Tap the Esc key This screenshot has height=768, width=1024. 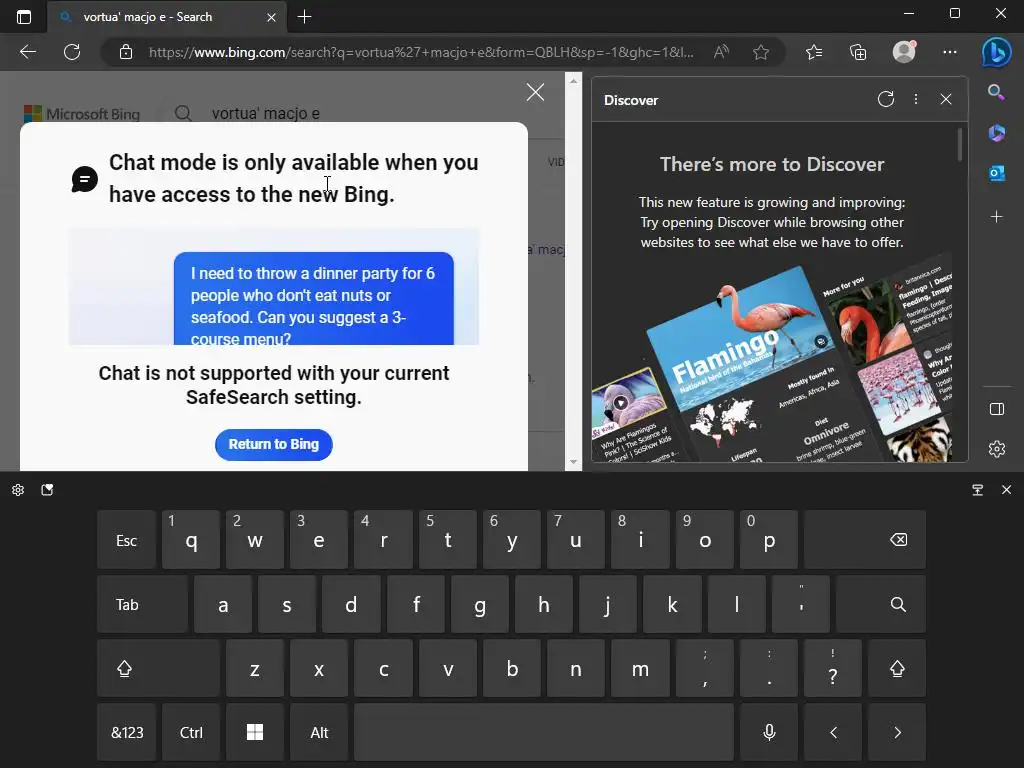(126, 540)
